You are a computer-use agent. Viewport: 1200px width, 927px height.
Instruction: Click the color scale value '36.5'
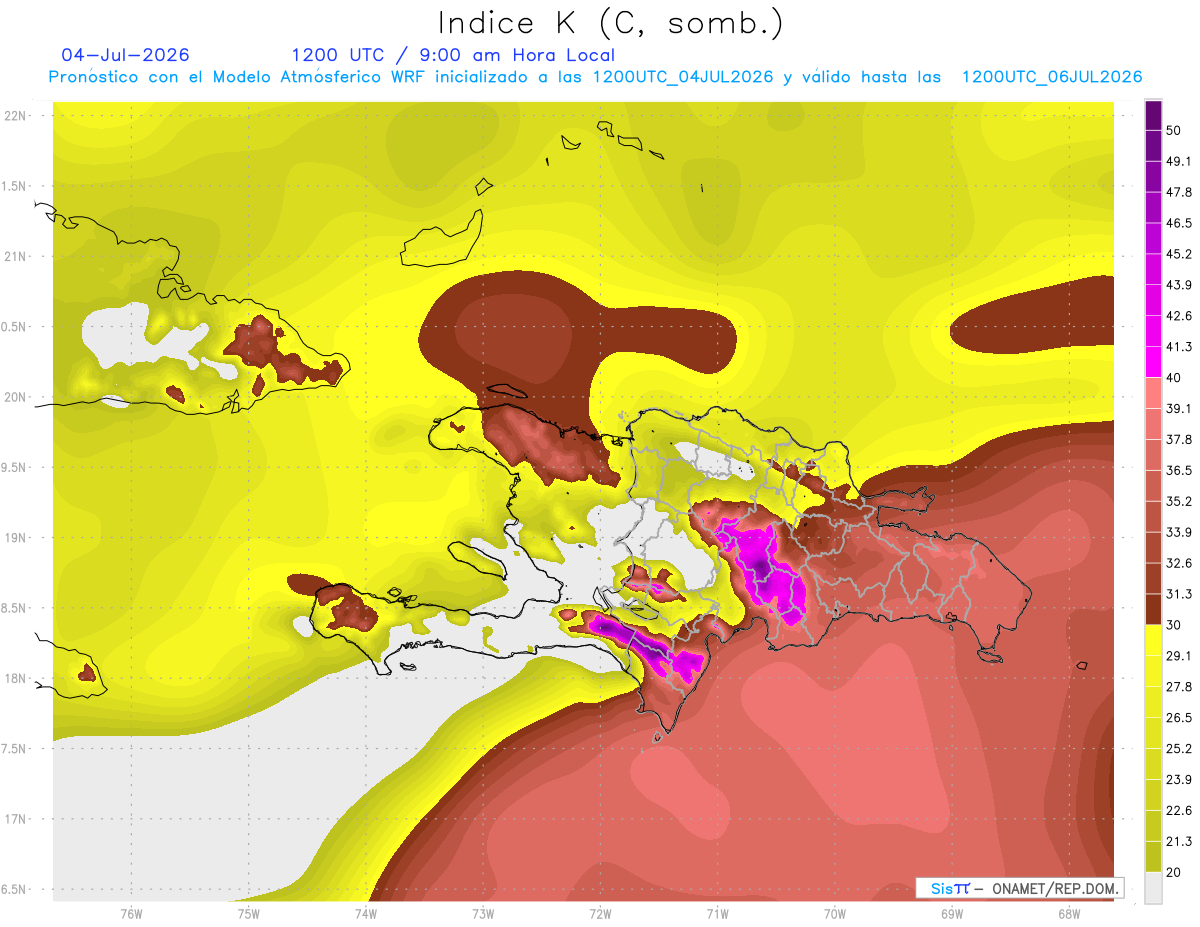pos(1179,470)
